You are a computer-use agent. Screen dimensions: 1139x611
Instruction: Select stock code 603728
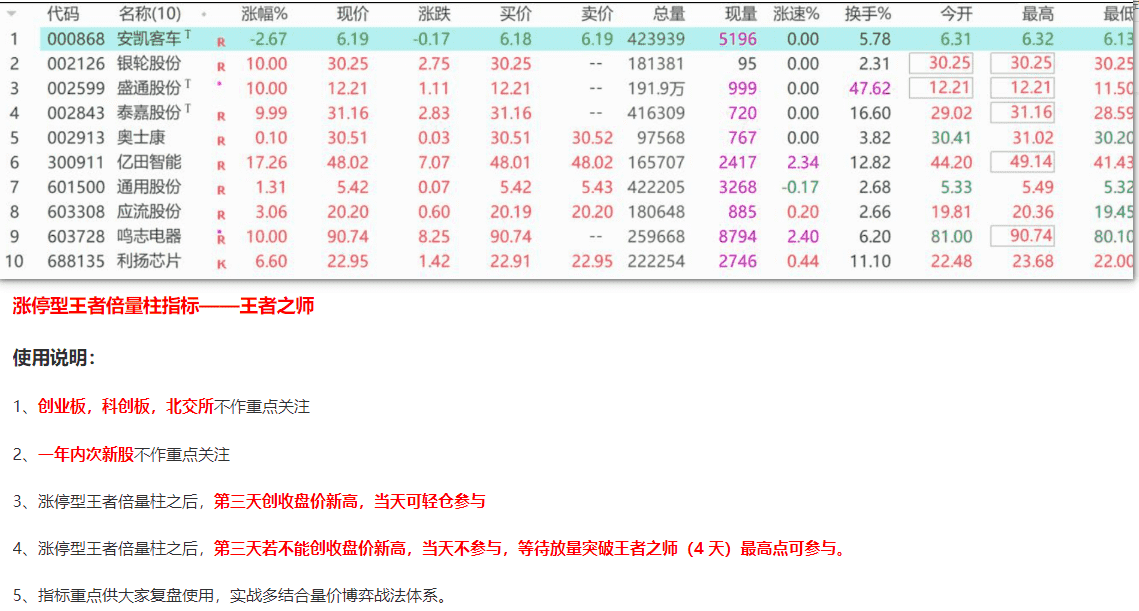click(x=76, y=237)
